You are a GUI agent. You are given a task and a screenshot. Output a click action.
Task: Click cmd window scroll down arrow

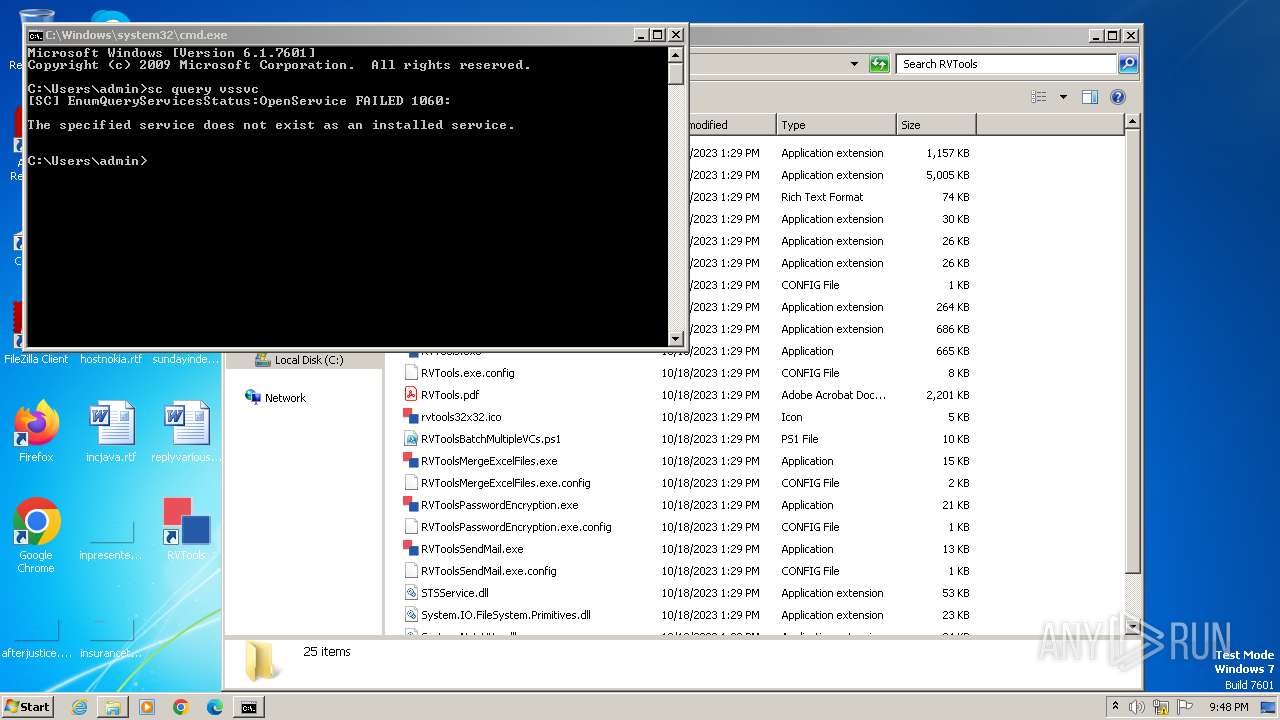pos(676,338)
